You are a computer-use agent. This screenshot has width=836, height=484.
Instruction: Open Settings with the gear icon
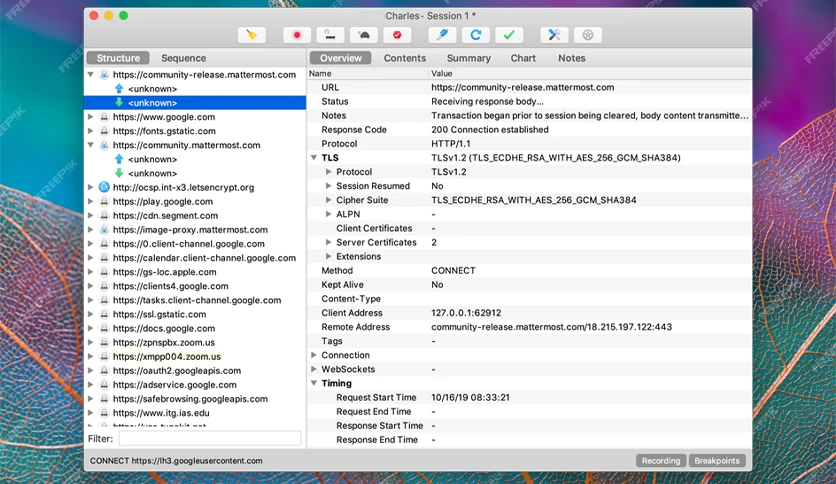(x=588, y=35)
